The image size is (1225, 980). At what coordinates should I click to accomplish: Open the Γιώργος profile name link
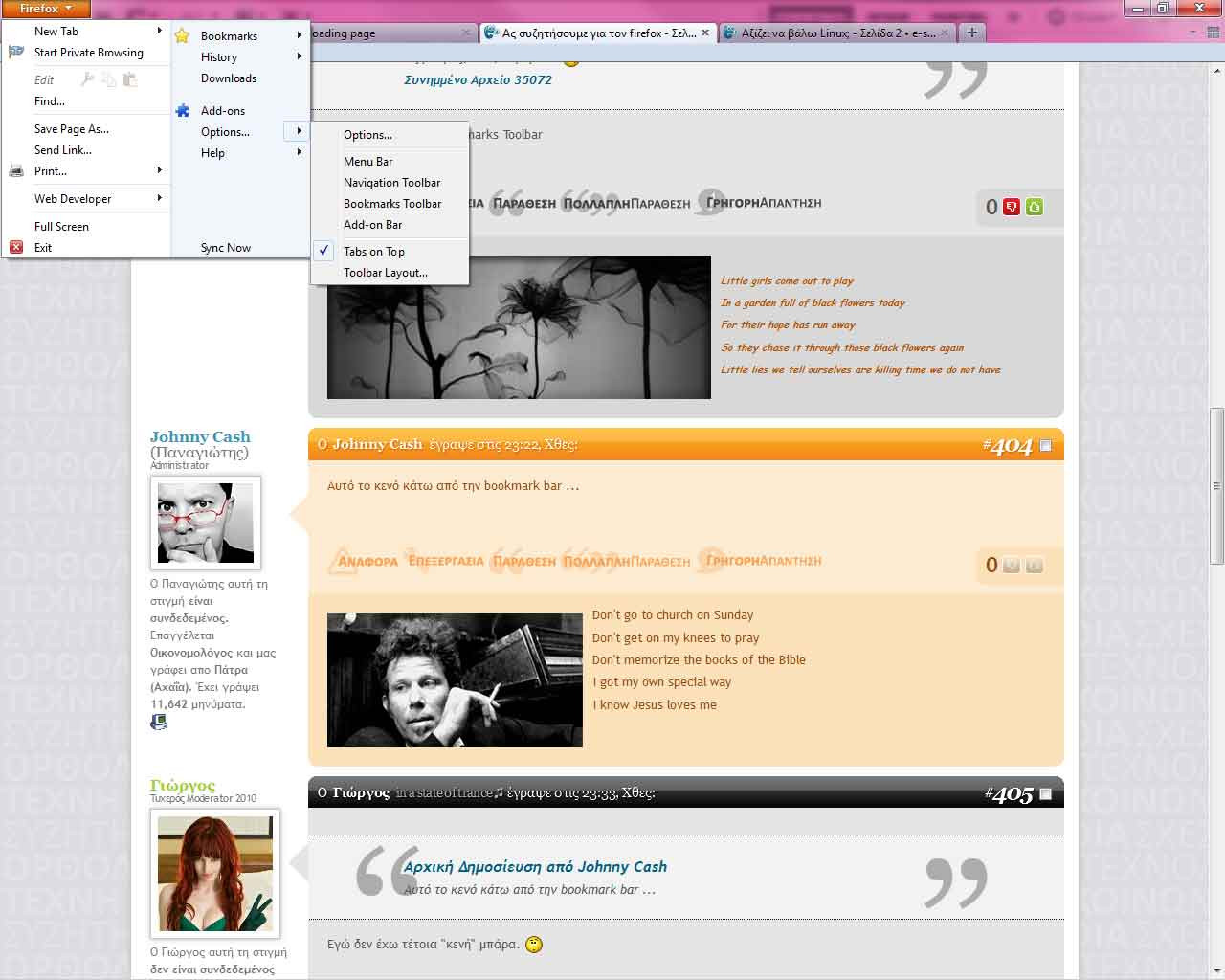[183, 785]
